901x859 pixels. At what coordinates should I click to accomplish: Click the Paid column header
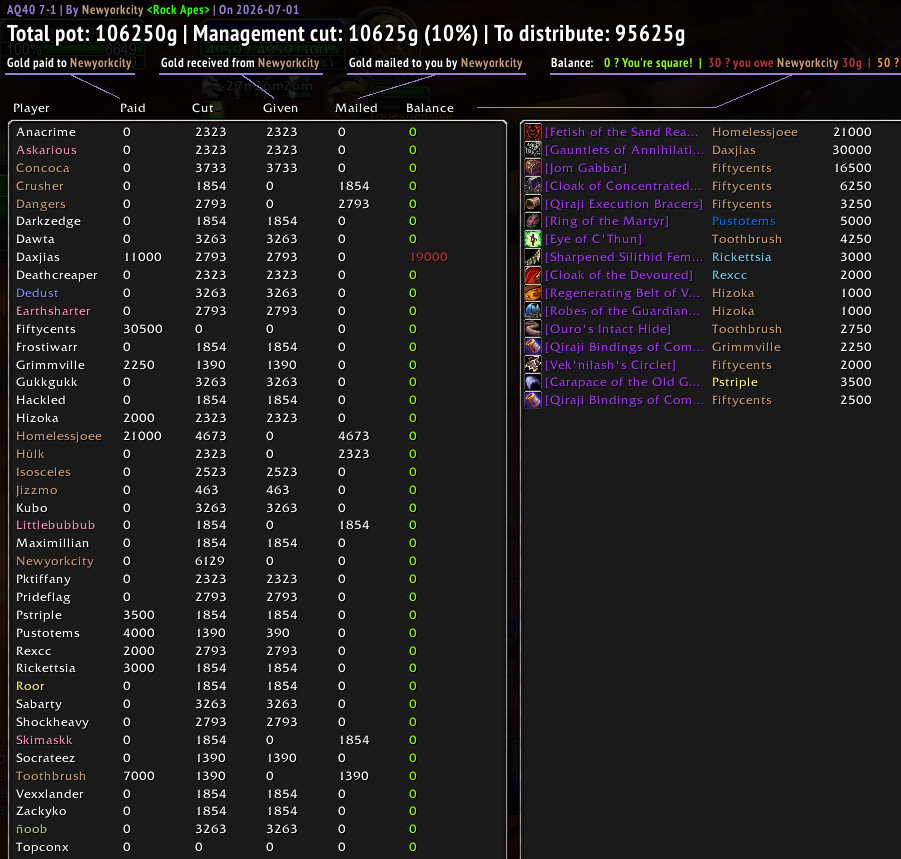[x=133, y=108]
